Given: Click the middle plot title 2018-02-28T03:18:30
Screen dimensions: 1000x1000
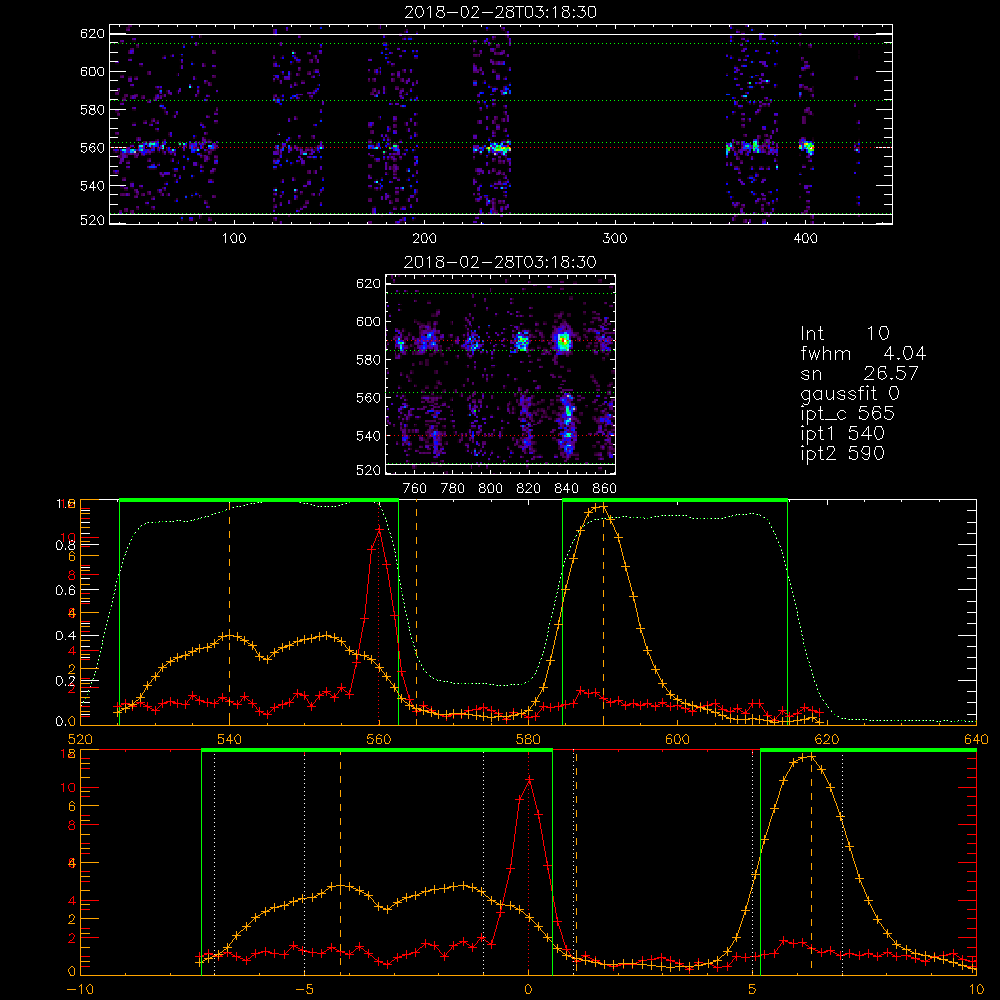Looking at the screenshot, I should pos(500,262).
